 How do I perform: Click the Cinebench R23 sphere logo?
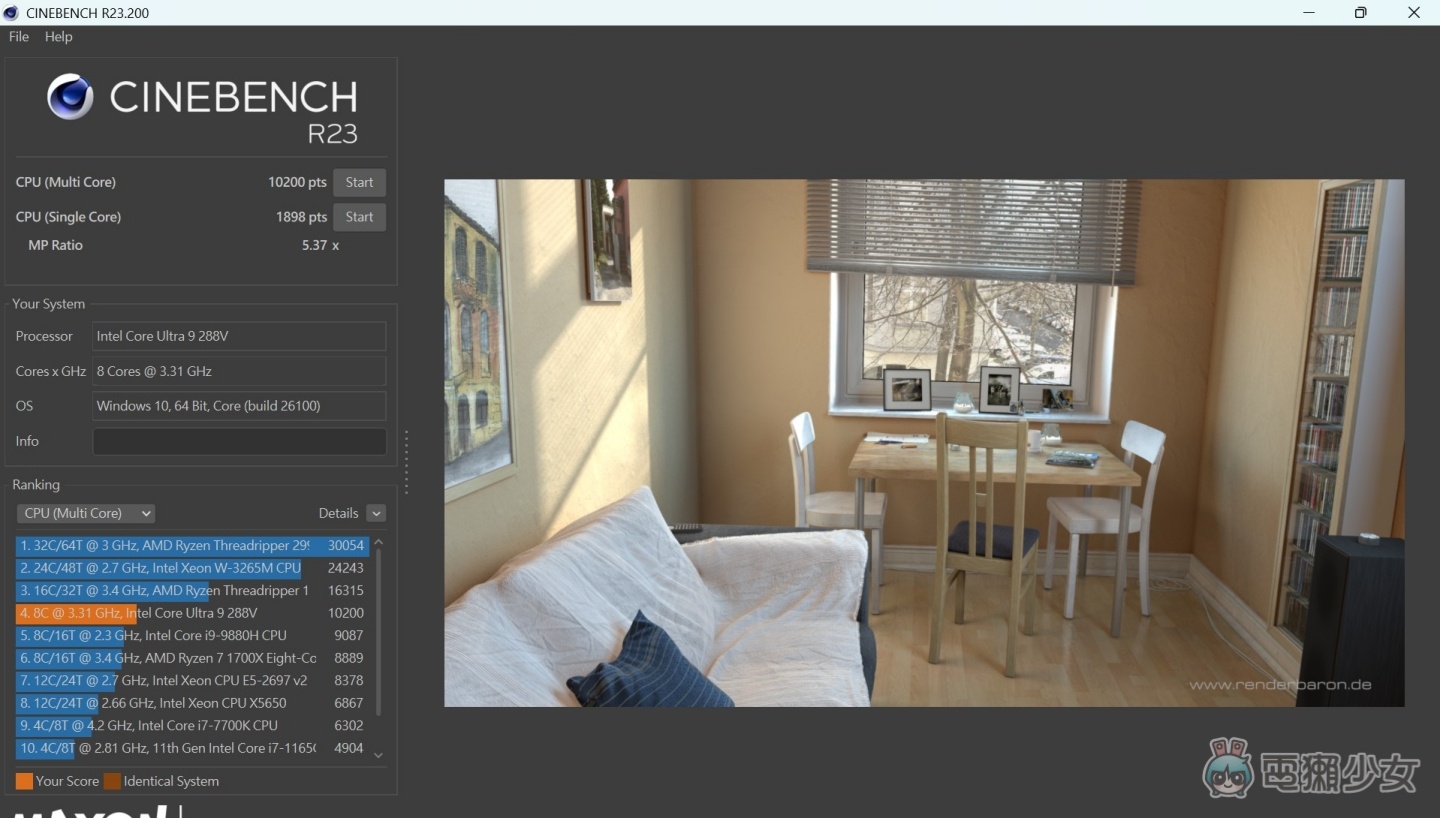70,97
